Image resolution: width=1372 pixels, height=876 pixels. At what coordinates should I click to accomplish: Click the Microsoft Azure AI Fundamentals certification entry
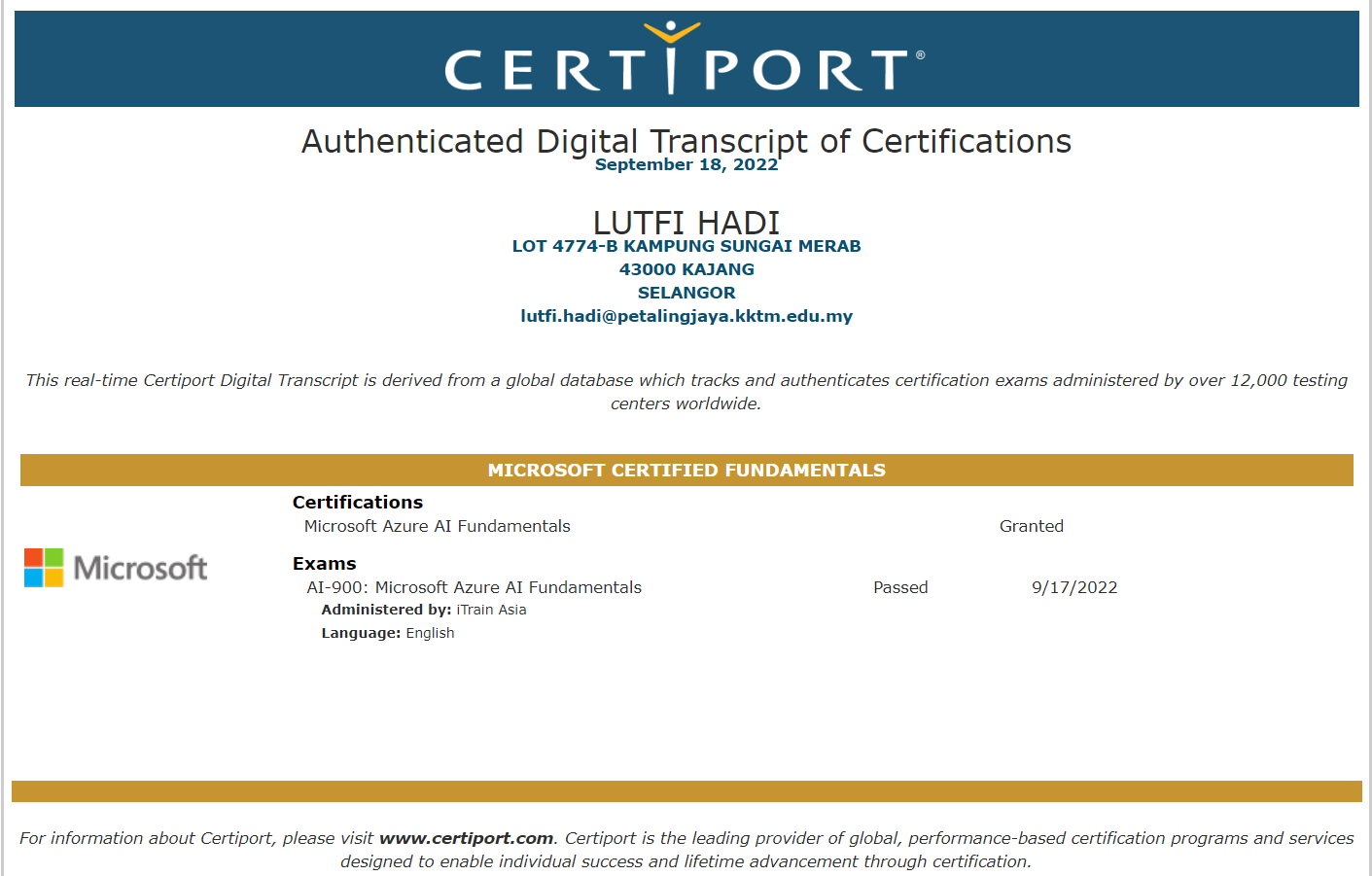coord(437,526)
